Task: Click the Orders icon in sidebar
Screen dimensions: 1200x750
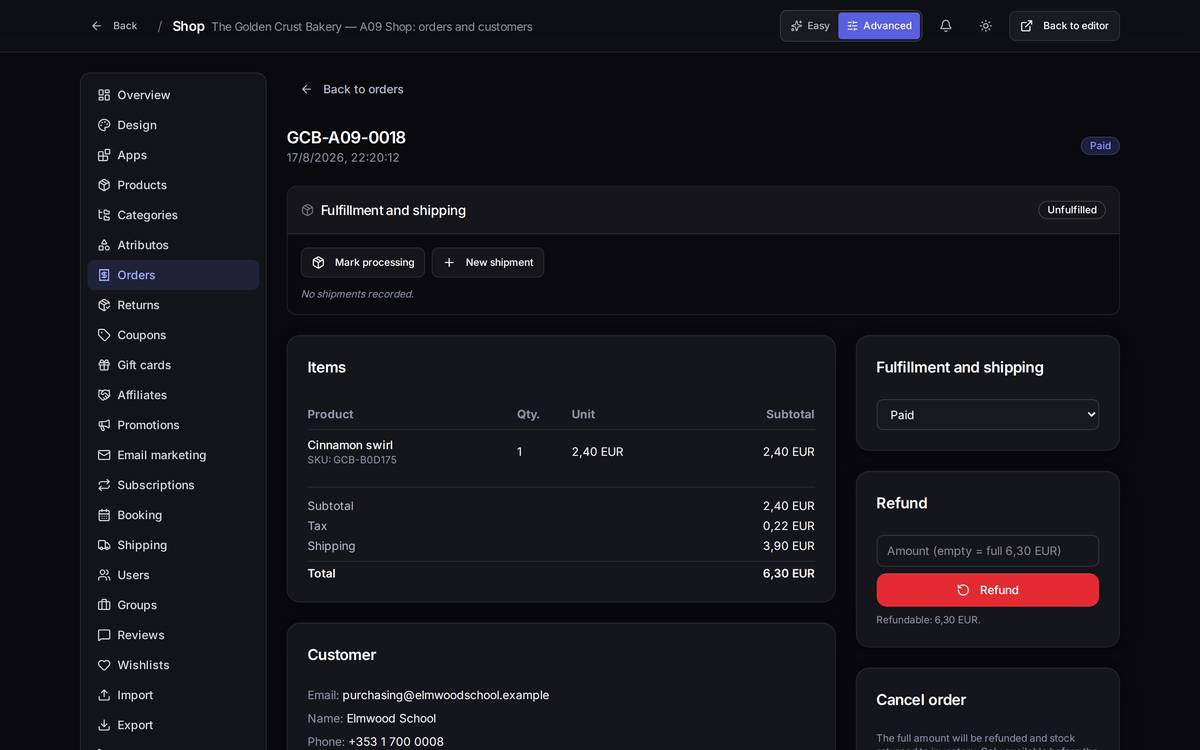Action: pyautogui.click(x=104, y=275)
